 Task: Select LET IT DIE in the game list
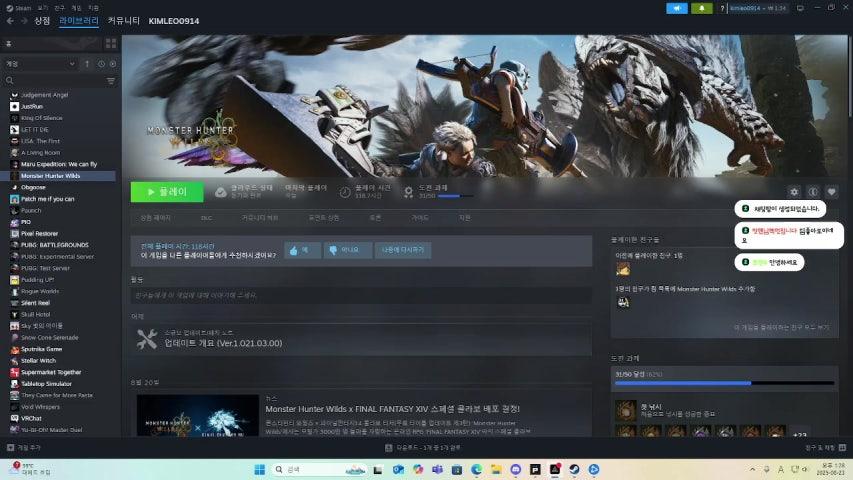pyautogui.click(x=35, y=130)
